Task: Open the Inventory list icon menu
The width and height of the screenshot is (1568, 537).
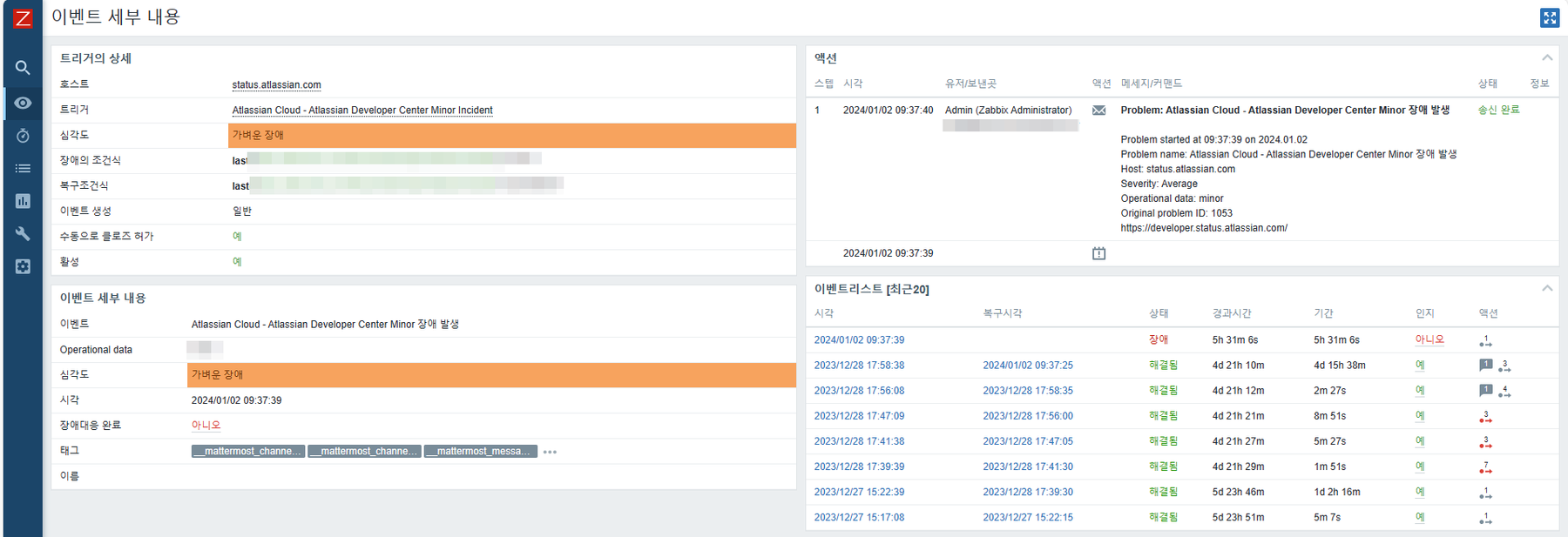Action: [x=23, y=168]
